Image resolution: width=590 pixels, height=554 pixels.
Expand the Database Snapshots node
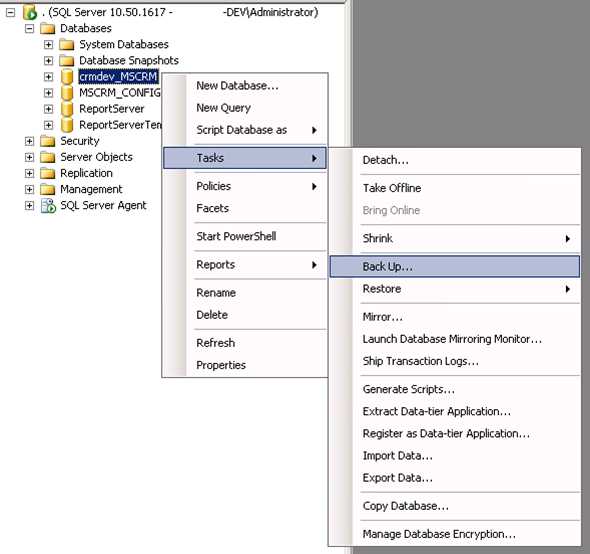pyautogui.click(x=48, y=61)
